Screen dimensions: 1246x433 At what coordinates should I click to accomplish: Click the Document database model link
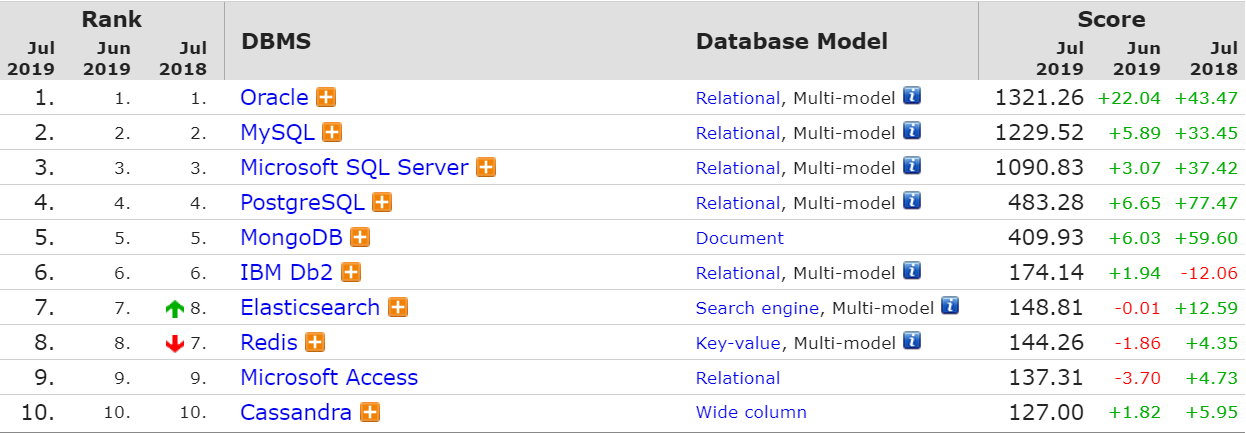tap(740, 238)
